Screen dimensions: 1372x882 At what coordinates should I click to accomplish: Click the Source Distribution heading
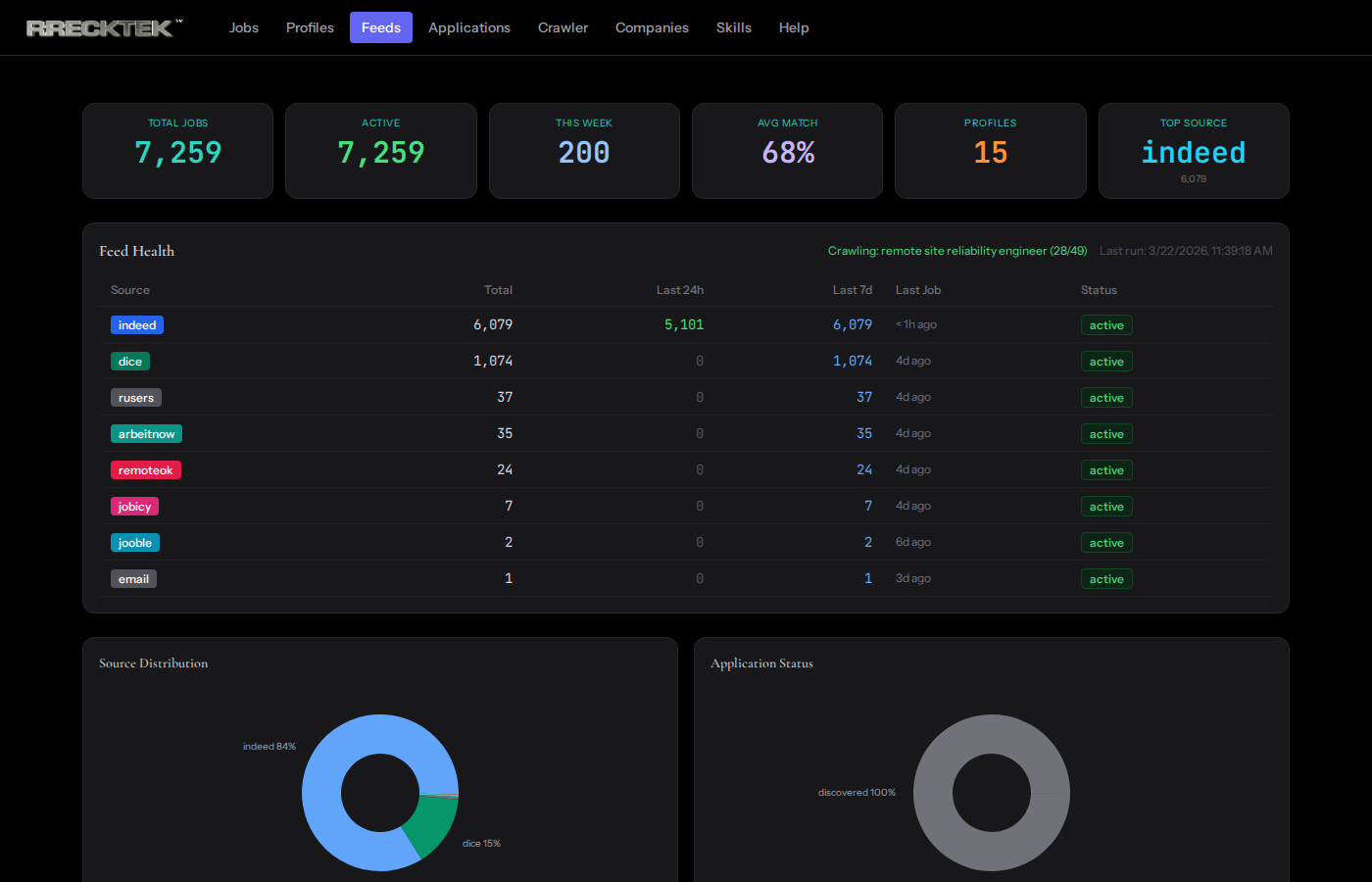154,663
